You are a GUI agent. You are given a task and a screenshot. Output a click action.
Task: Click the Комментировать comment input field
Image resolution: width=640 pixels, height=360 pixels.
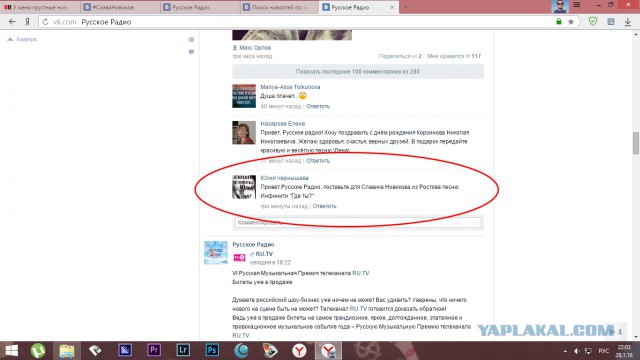[358, 223]
